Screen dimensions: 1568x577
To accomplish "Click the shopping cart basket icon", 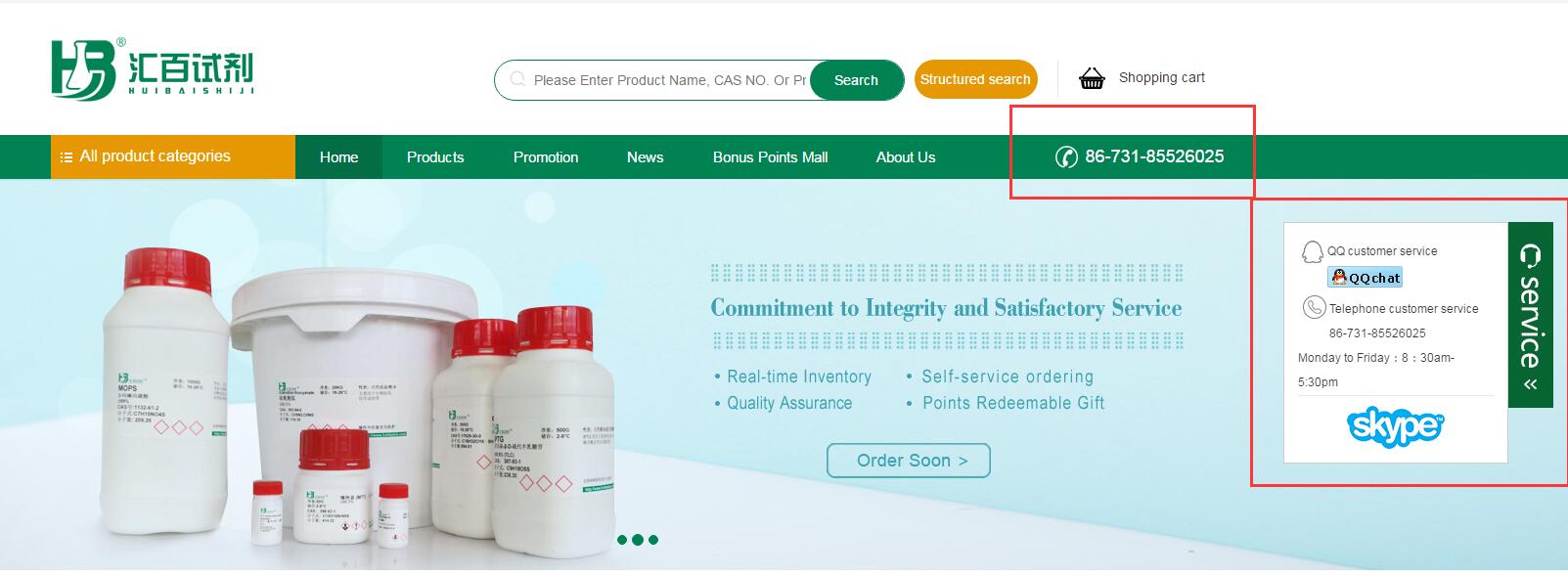I will point(1092,78).
